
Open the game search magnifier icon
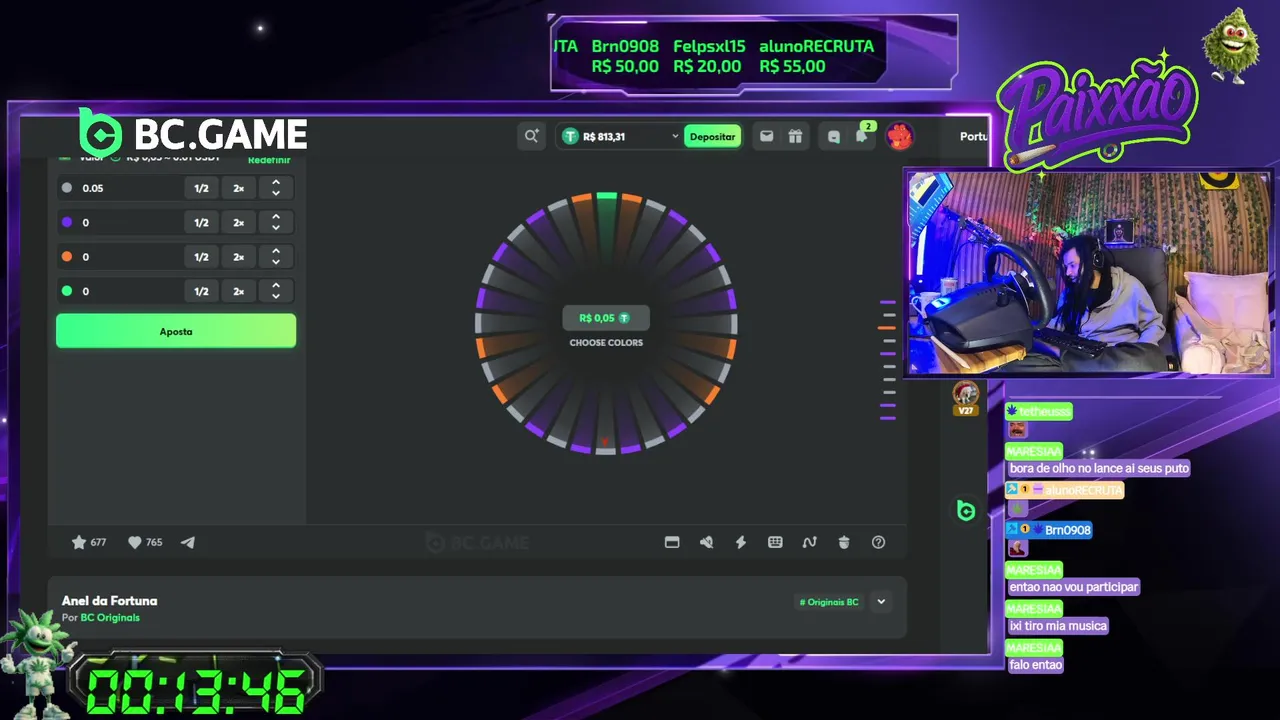tap(531, 136)
